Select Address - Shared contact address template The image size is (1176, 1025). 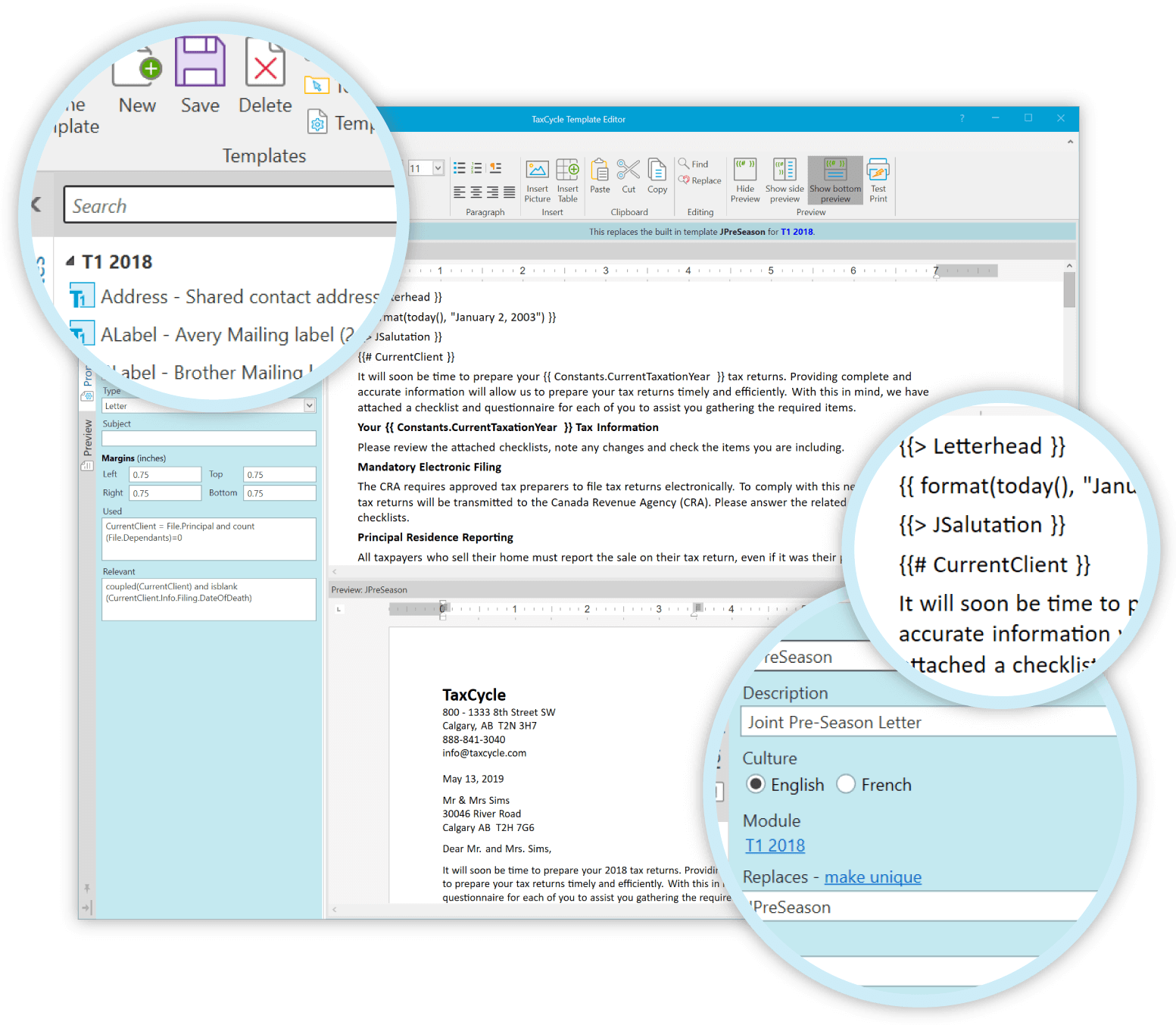coord(240,296)
